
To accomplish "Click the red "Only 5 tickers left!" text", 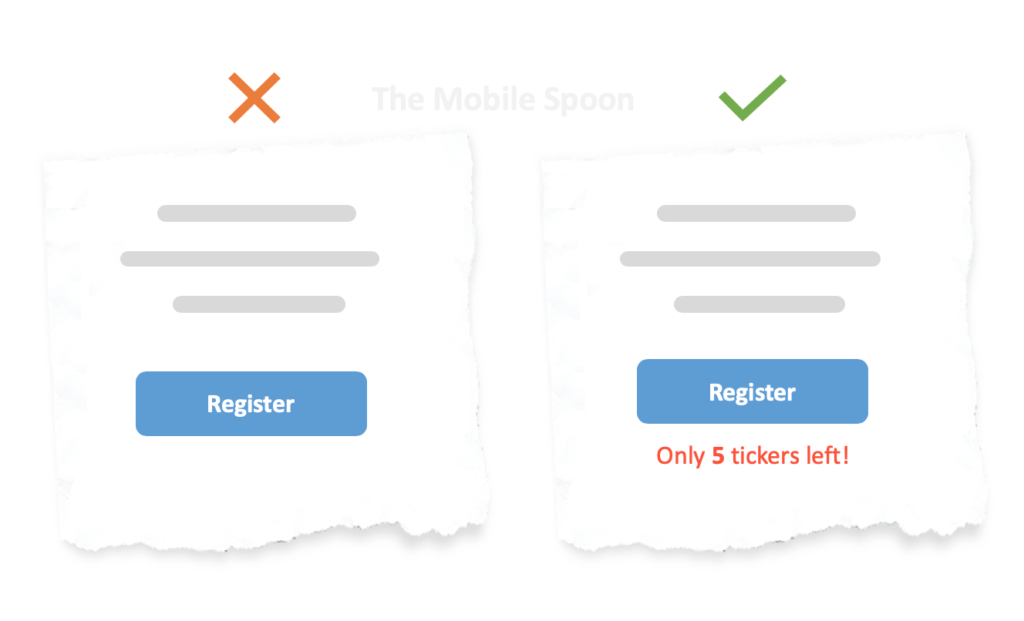I will point(752,456).
